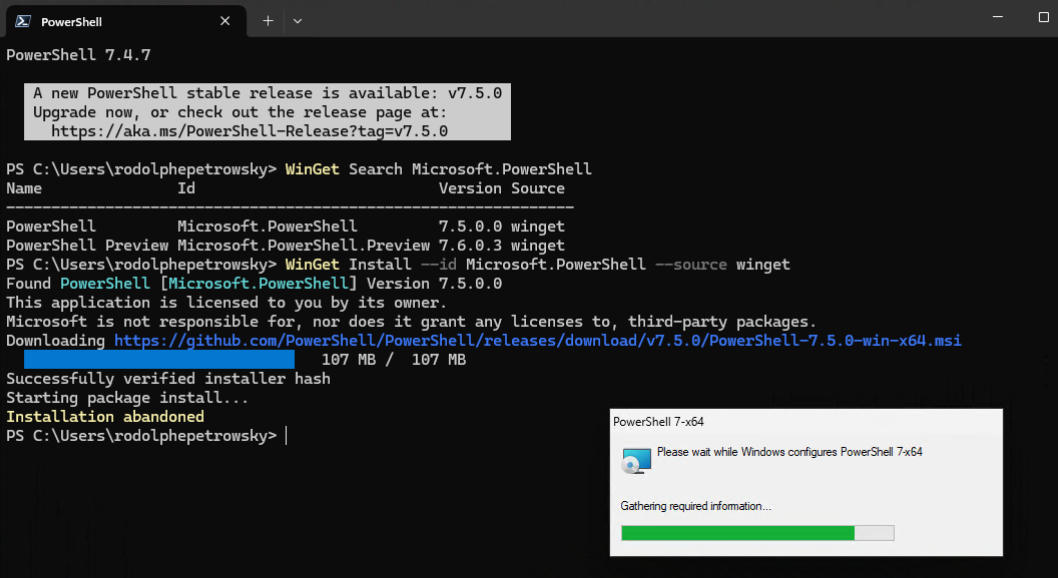Click 'This application is licensed to you' line

(226, 302)
